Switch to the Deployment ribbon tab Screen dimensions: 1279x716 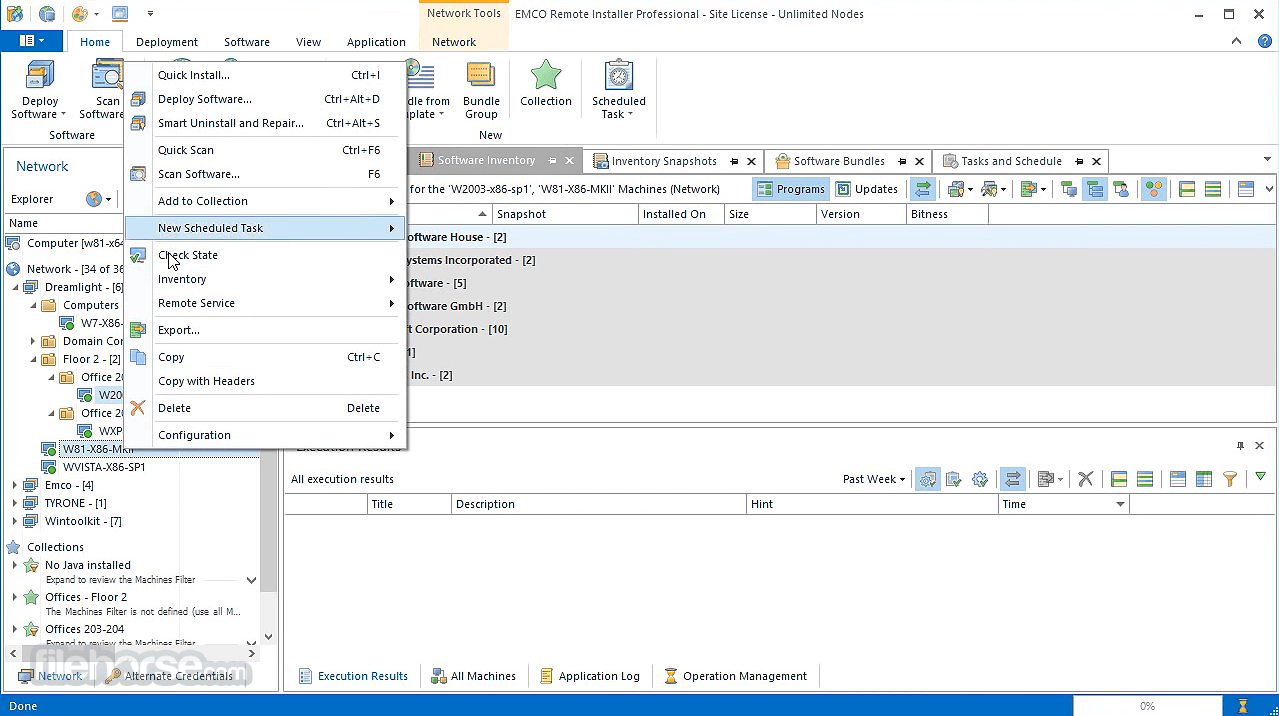(x=167, y=42)
